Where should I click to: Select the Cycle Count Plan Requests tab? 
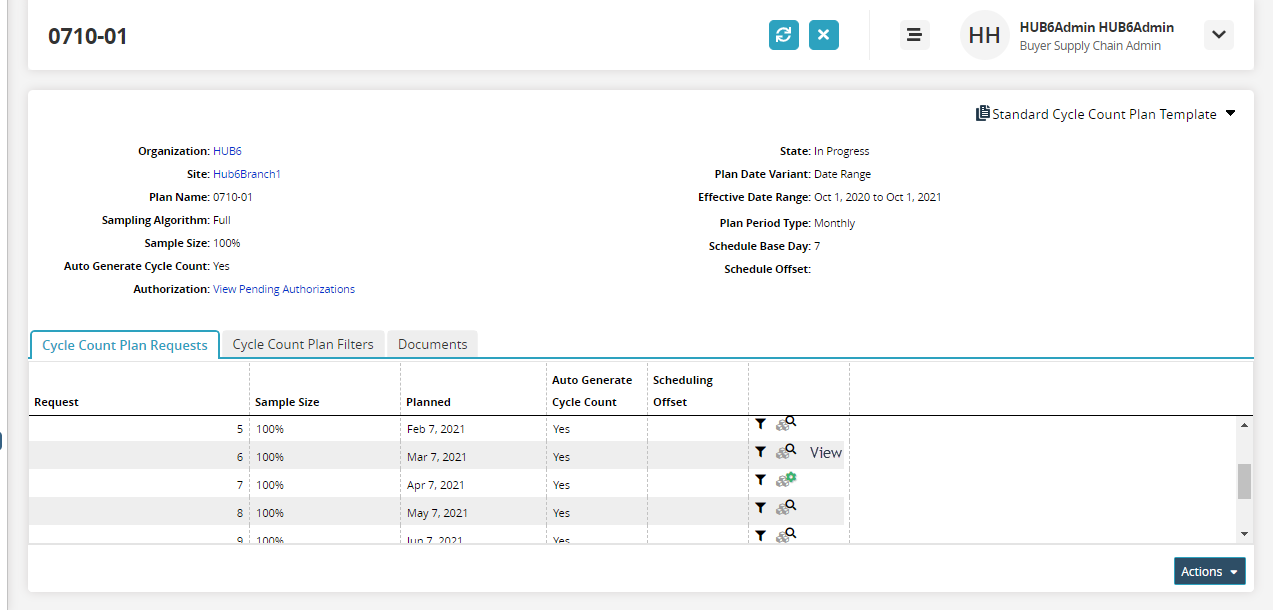[x=125, y=345]
